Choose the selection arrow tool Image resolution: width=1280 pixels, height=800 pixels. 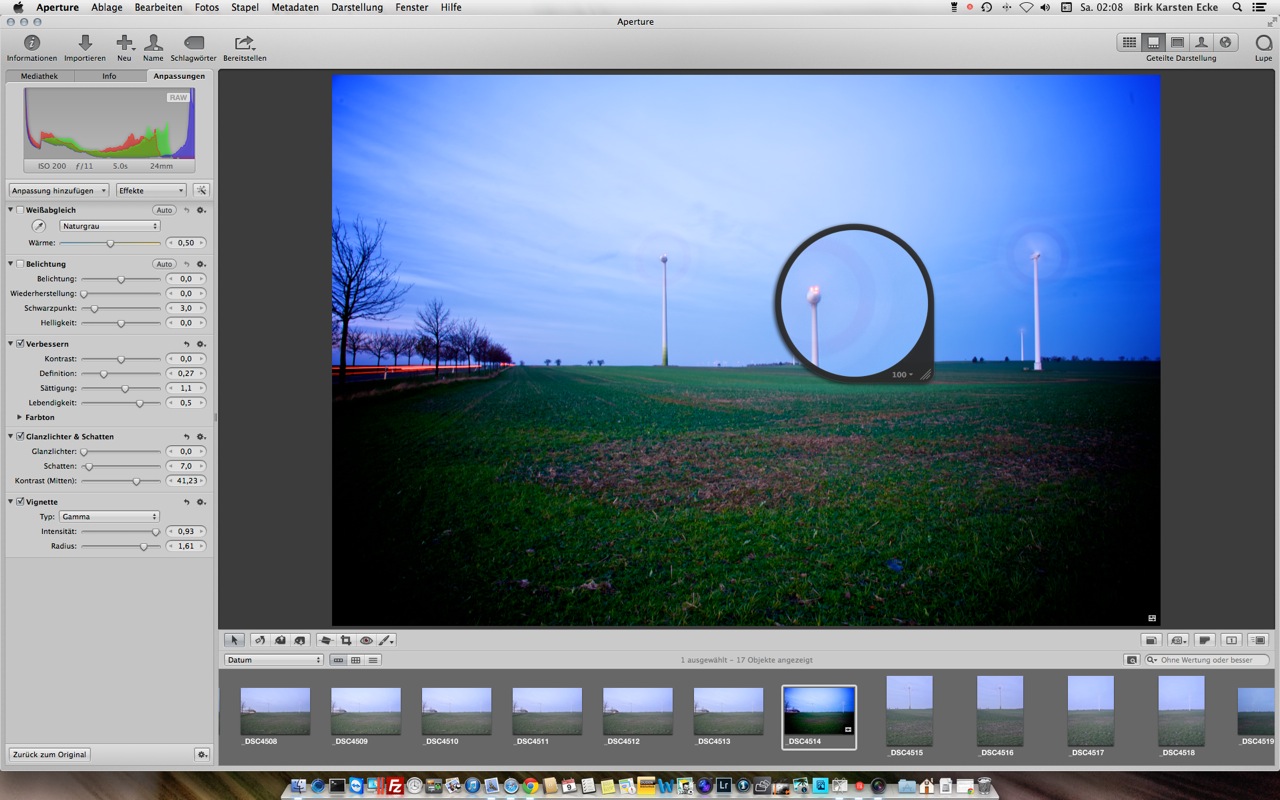[x=234, y=640]
